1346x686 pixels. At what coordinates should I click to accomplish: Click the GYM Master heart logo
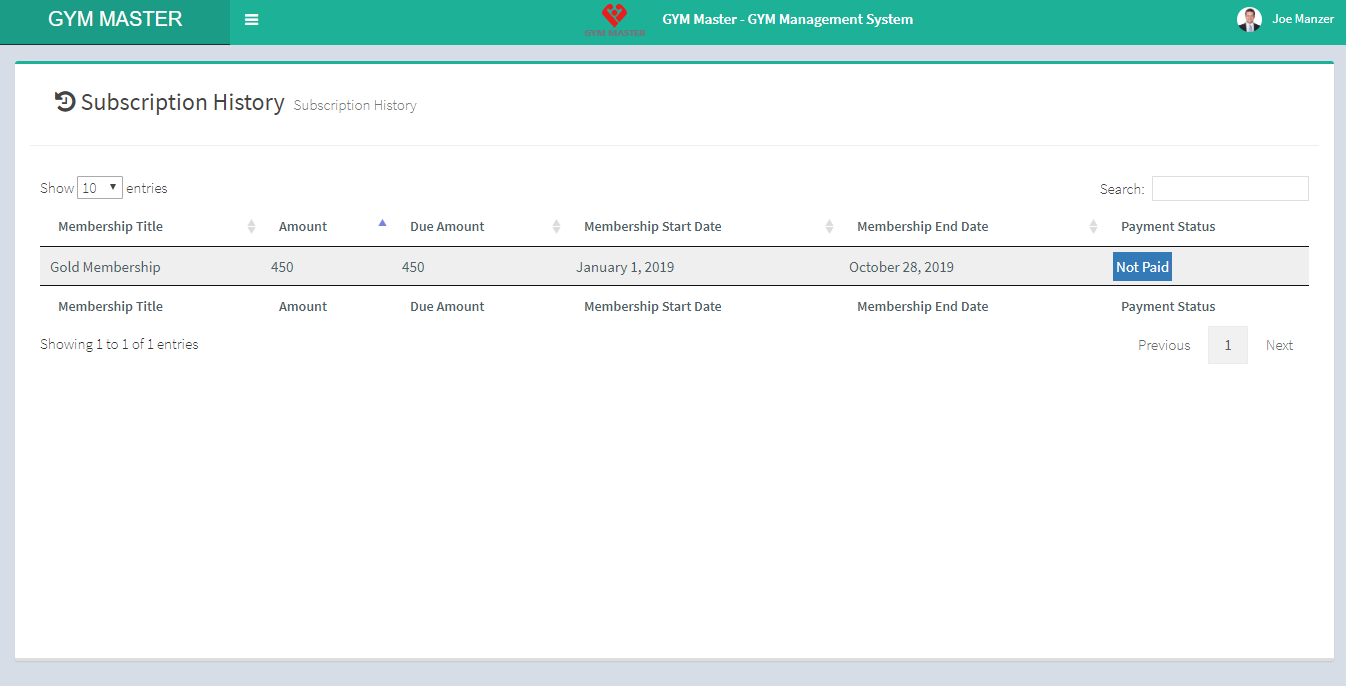(614, 19)
